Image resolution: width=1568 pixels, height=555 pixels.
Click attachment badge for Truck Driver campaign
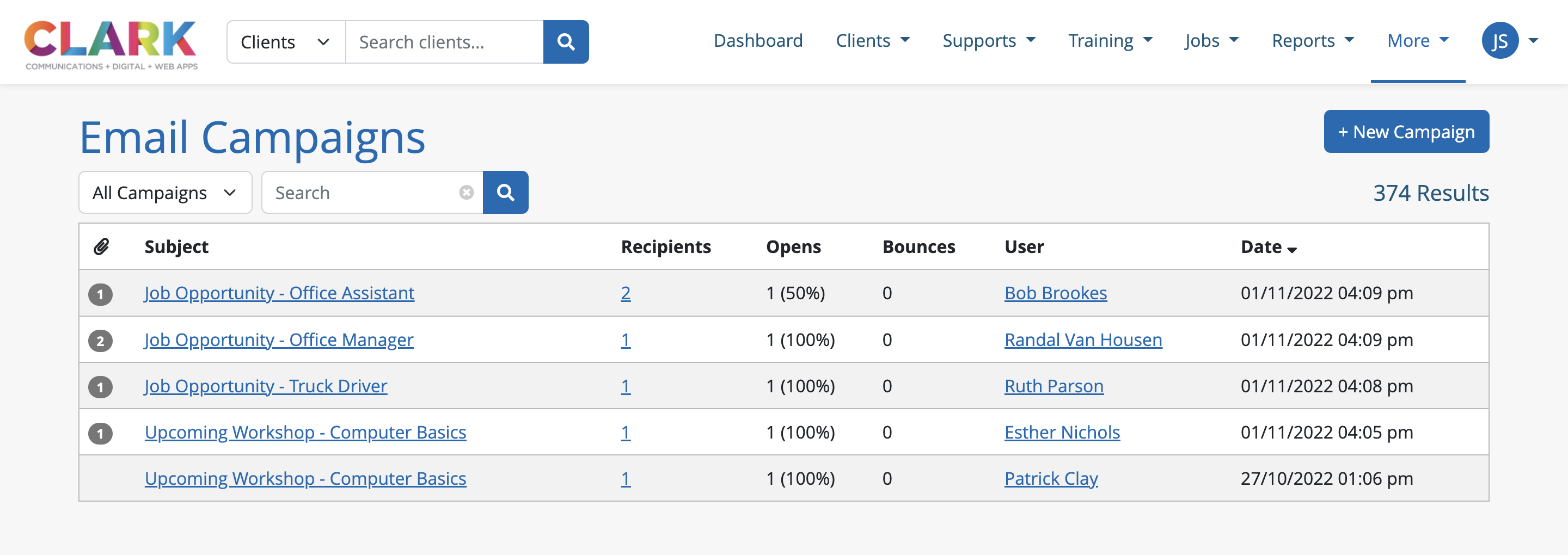tap(100, 387)
